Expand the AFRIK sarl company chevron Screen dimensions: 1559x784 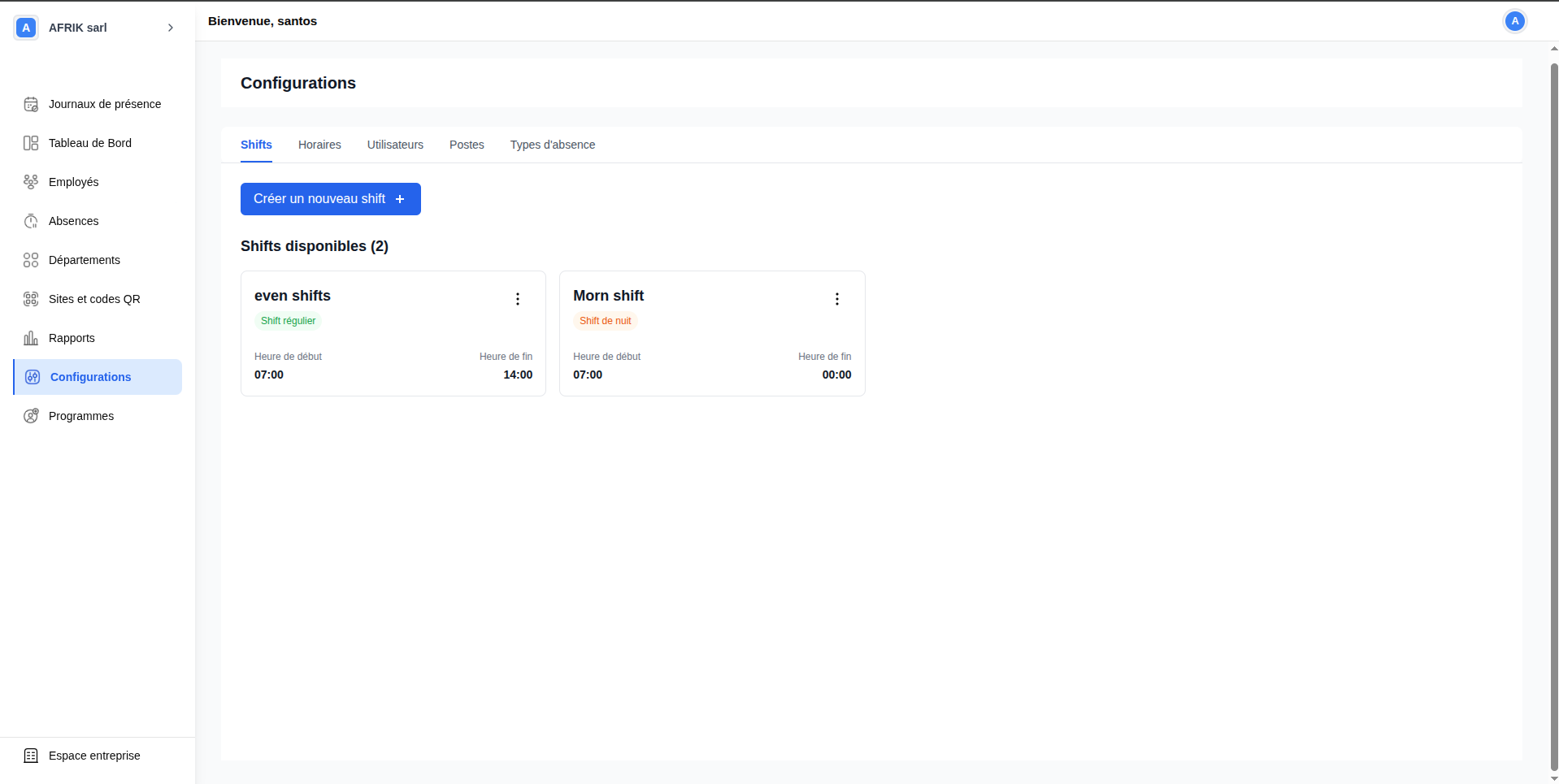click(x=171, y=28)
